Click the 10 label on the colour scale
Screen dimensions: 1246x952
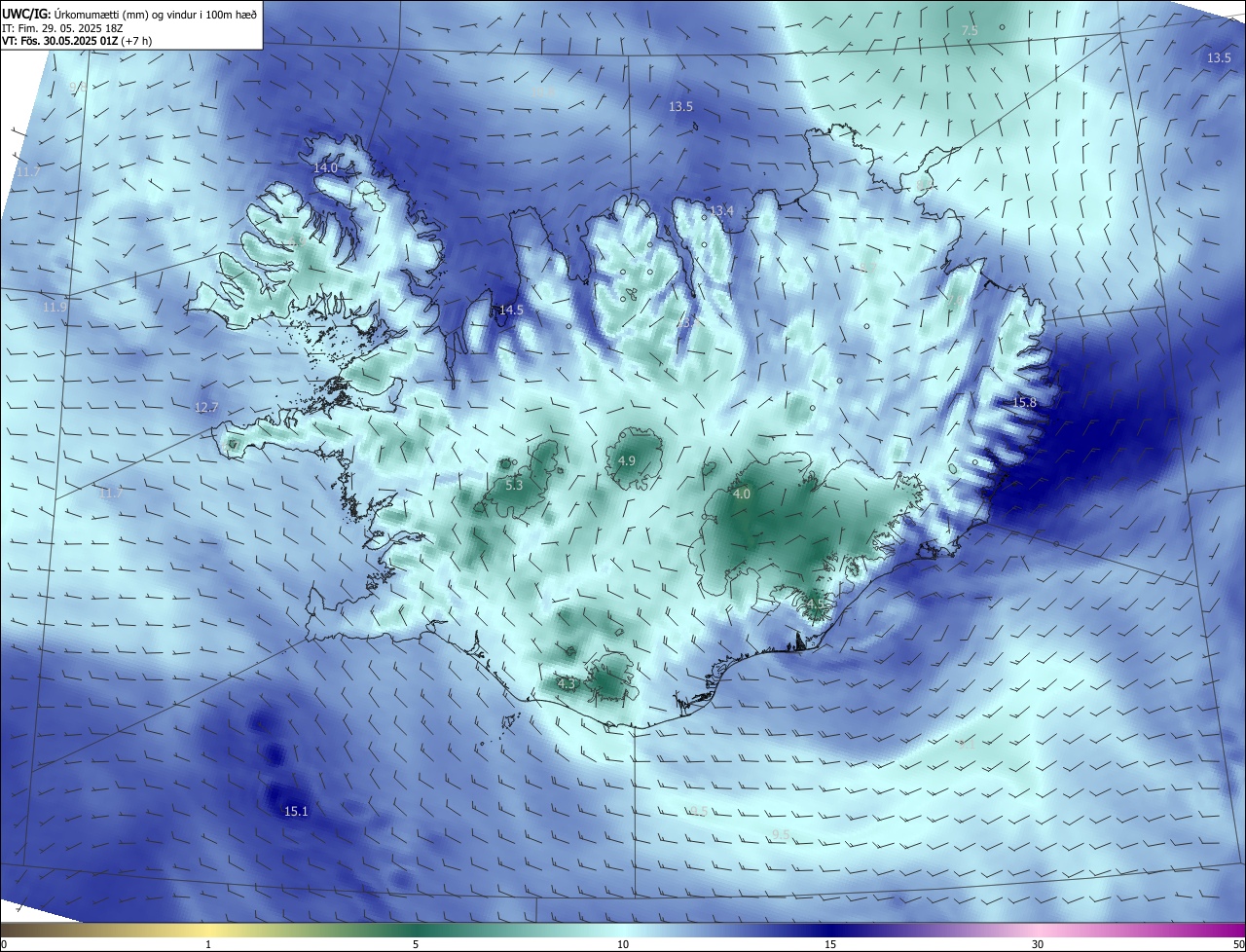(623, 944)
